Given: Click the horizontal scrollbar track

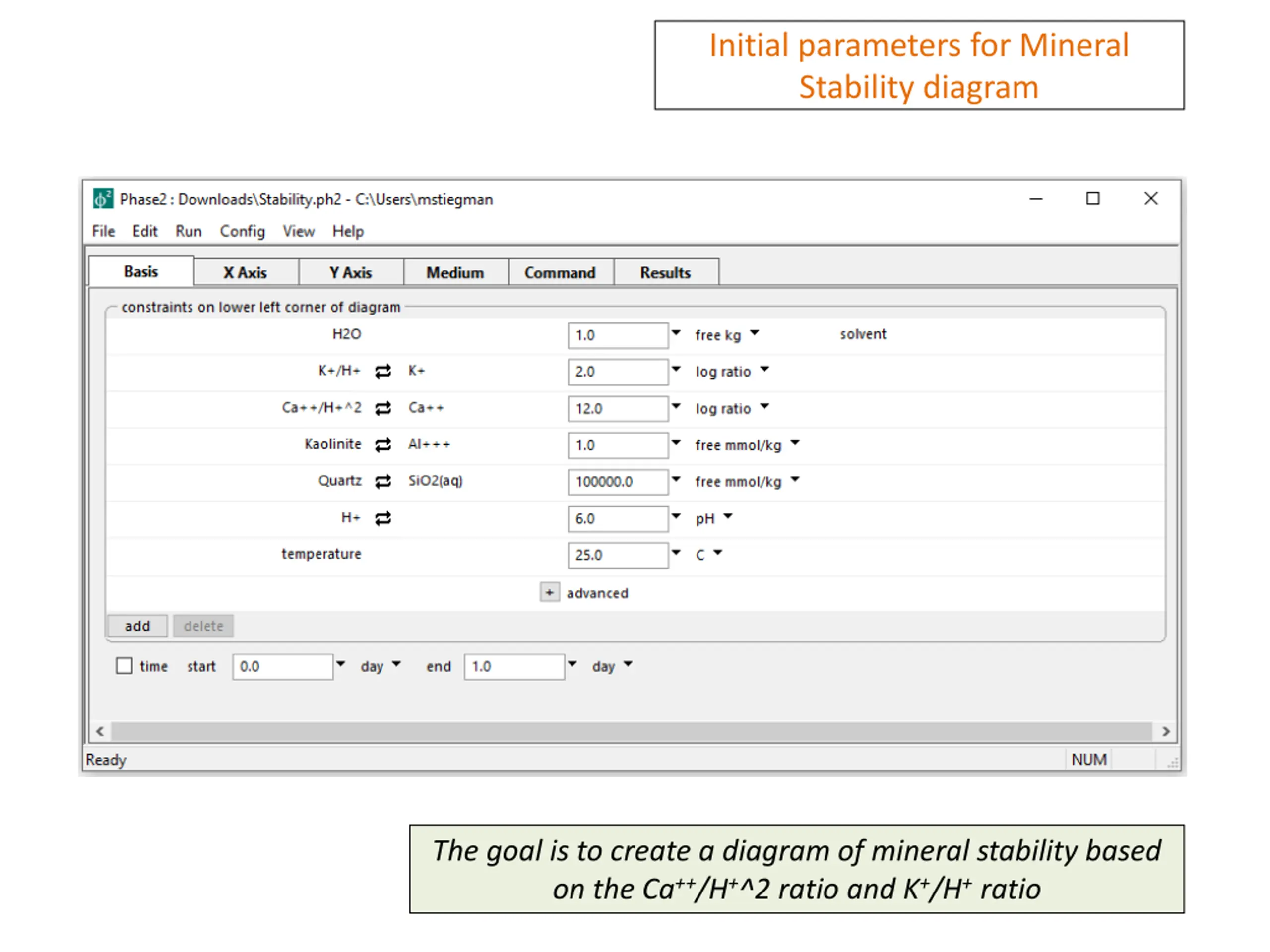Looking at the screenshot, I should pyautogui.click(x=632, y=732).
